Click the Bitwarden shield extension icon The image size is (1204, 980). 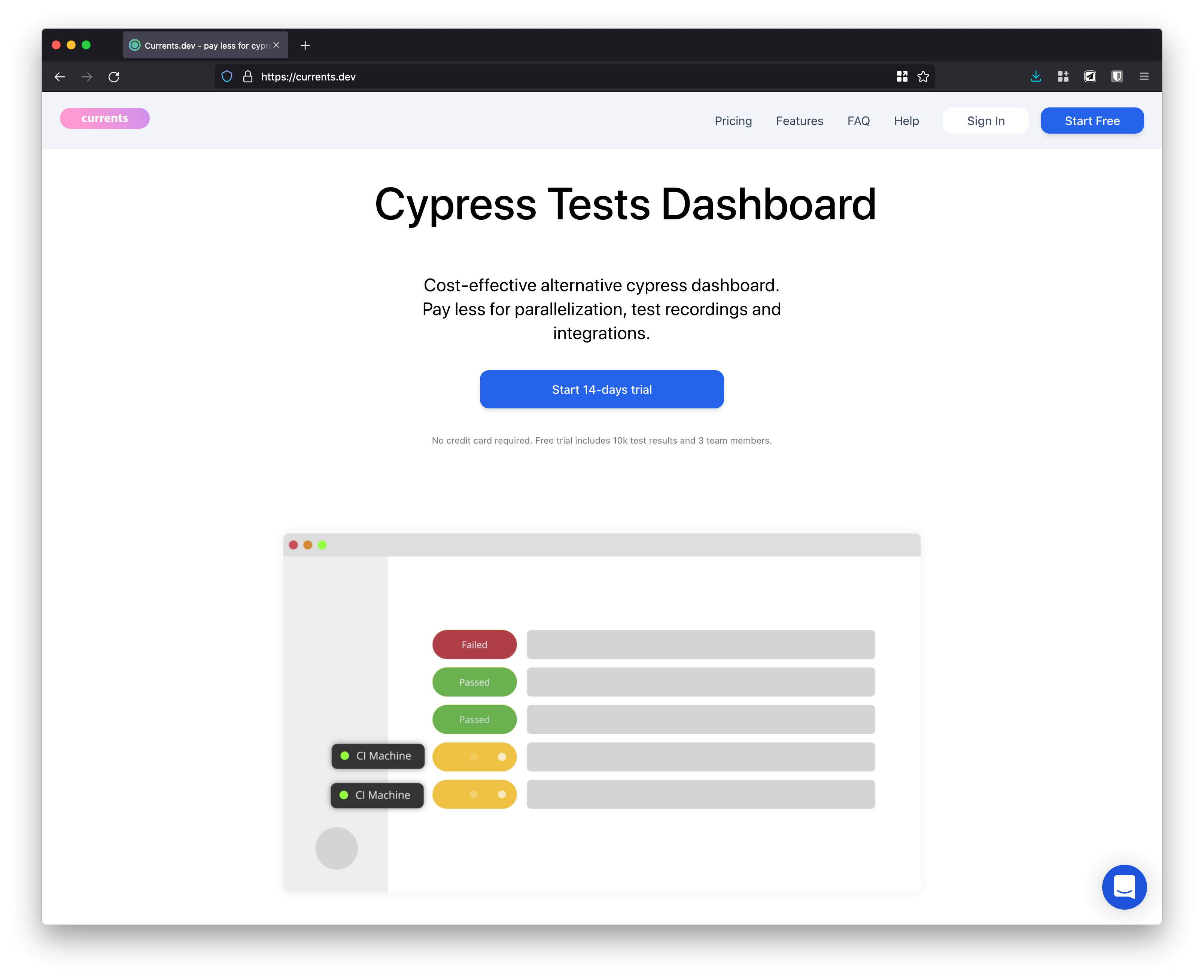(1117, 76)
